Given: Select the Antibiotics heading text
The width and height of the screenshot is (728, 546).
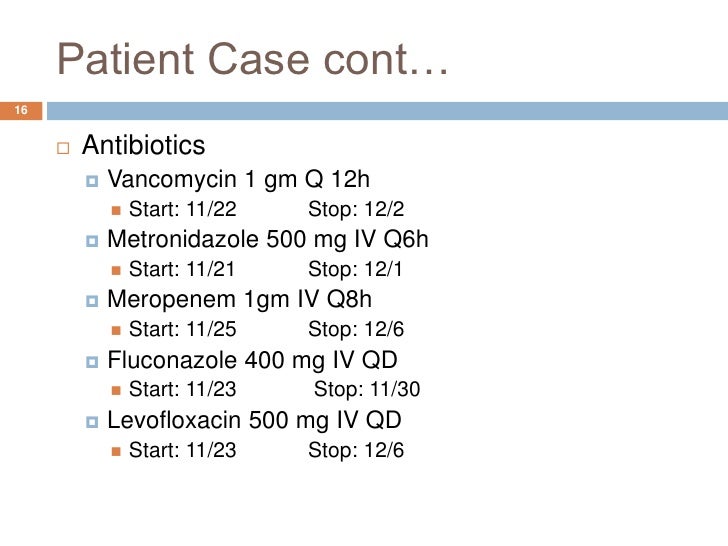Looking at the screenshot, I should [143, 145].
